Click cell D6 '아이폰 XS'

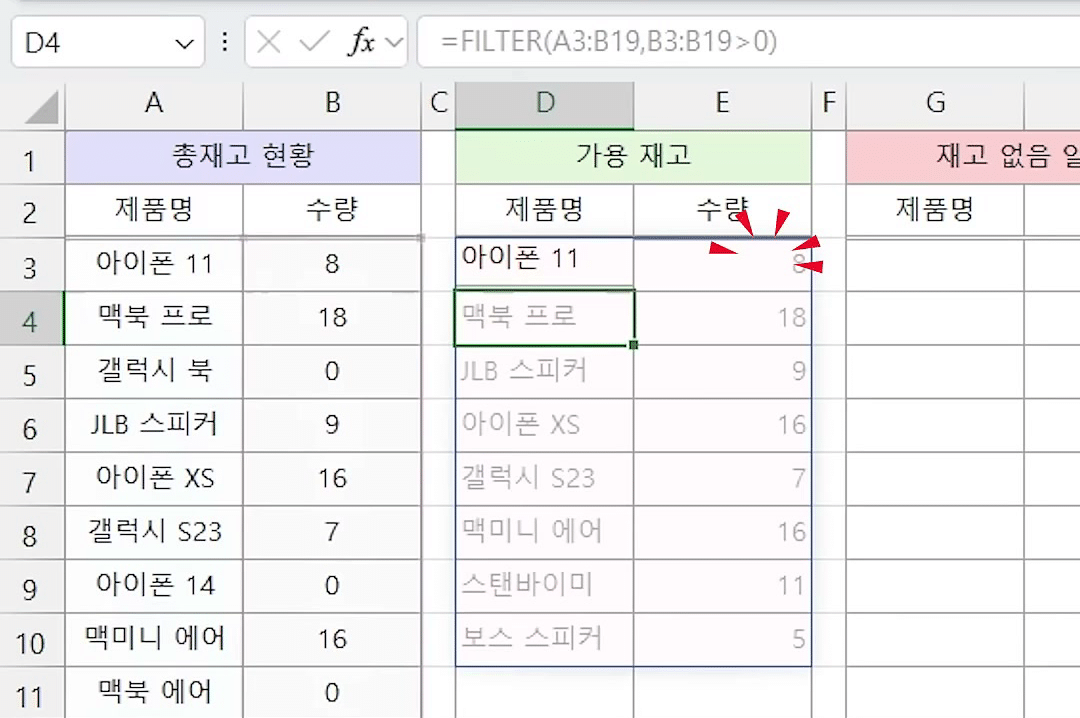tap(544, 426)
